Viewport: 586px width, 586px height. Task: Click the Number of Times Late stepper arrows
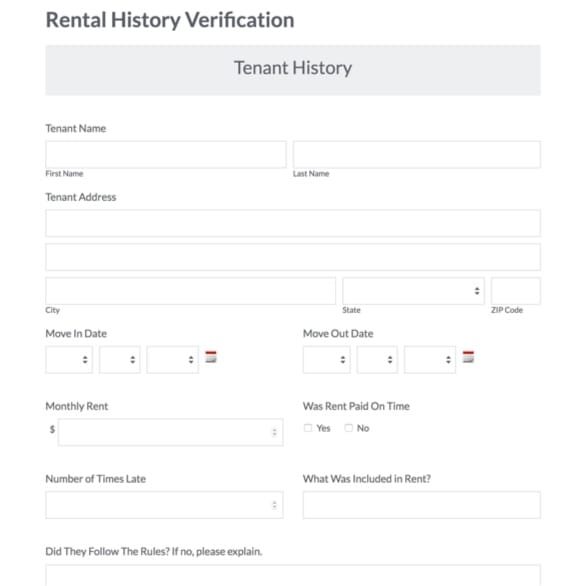click(x=274, y=505)
